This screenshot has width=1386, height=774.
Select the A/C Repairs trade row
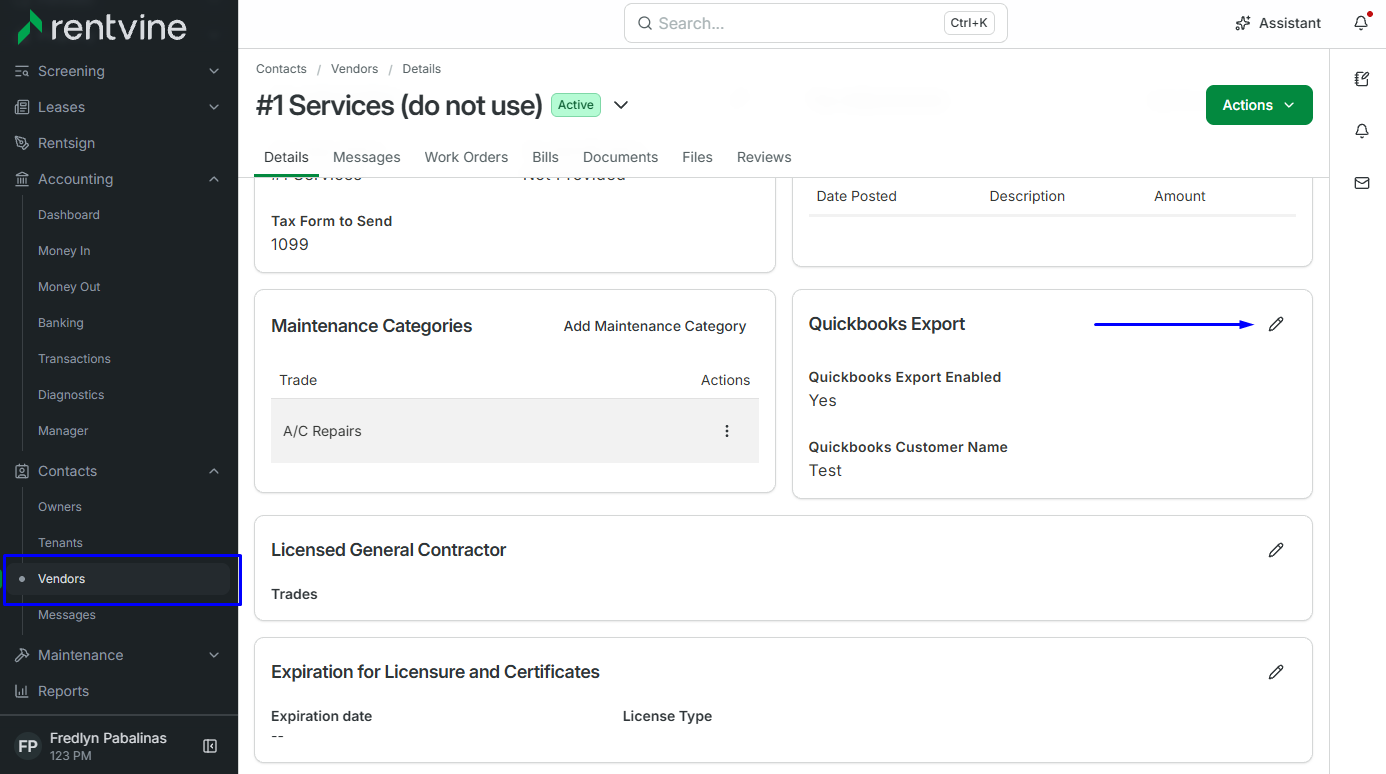515,431
